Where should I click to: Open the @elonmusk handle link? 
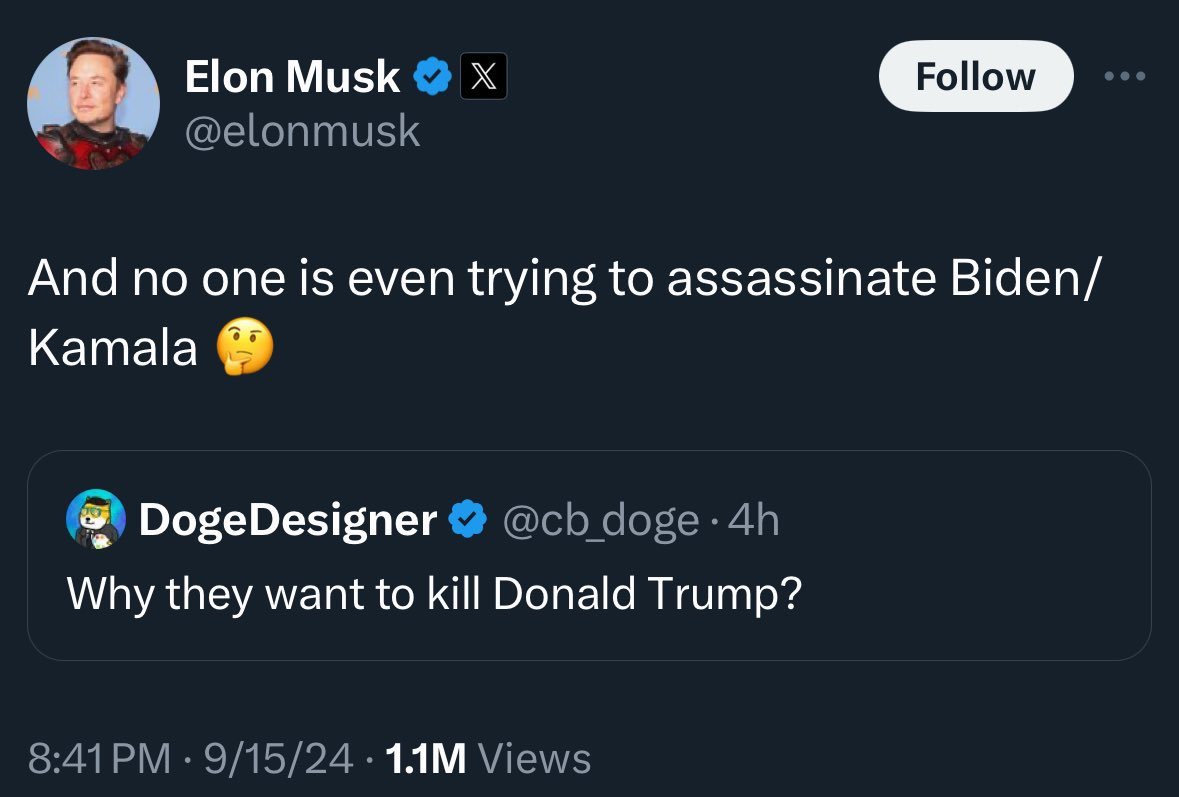pyautogui.click(x=302, y=132)
